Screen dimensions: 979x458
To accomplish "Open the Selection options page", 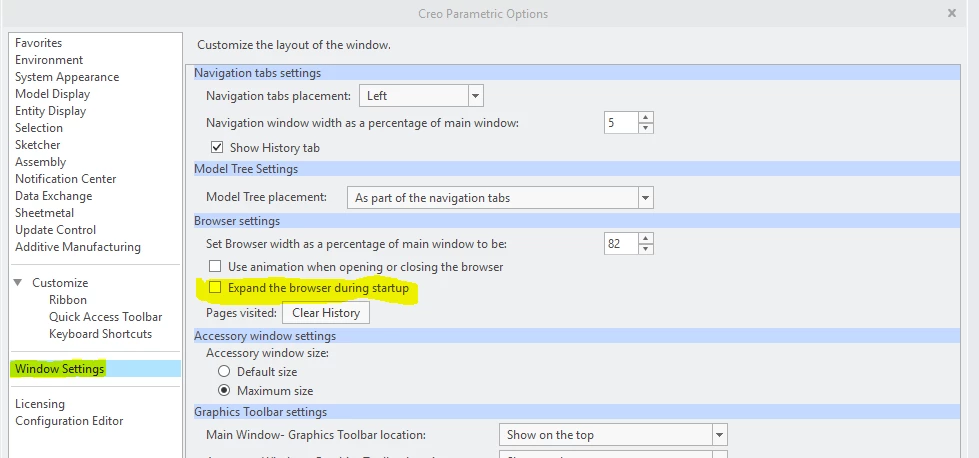I will tap(39, 127).
